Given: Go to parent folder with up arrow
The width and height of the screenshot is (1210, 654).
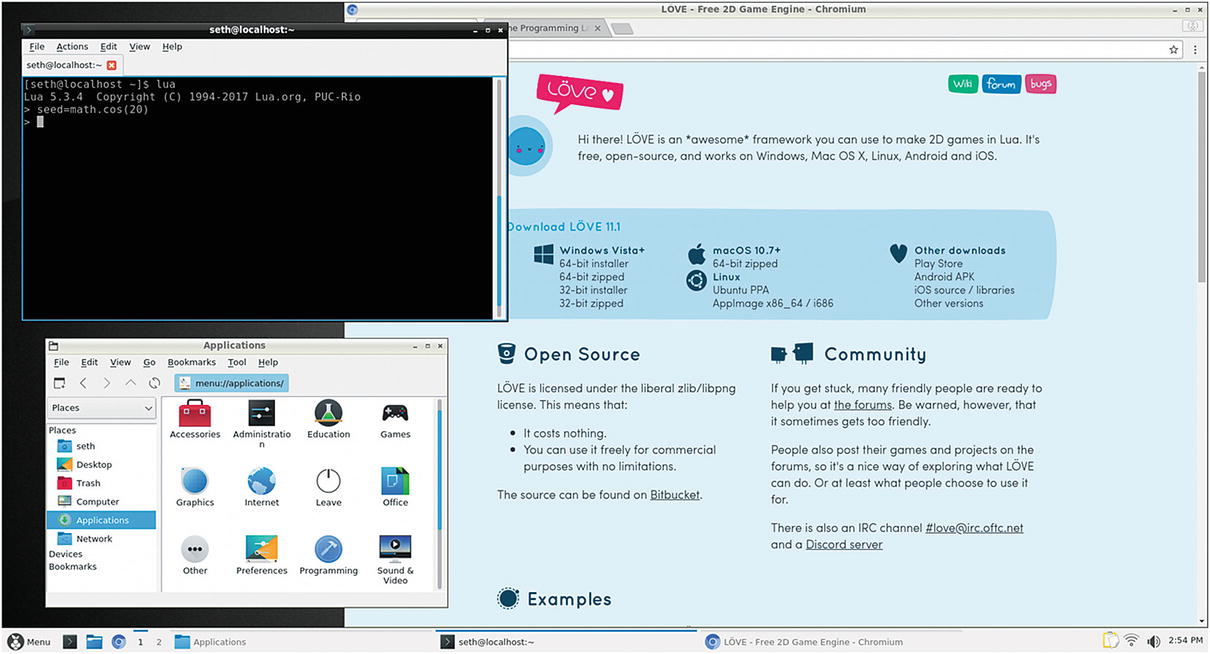Looking at the screenshot, I should click(x=130, y=383).
